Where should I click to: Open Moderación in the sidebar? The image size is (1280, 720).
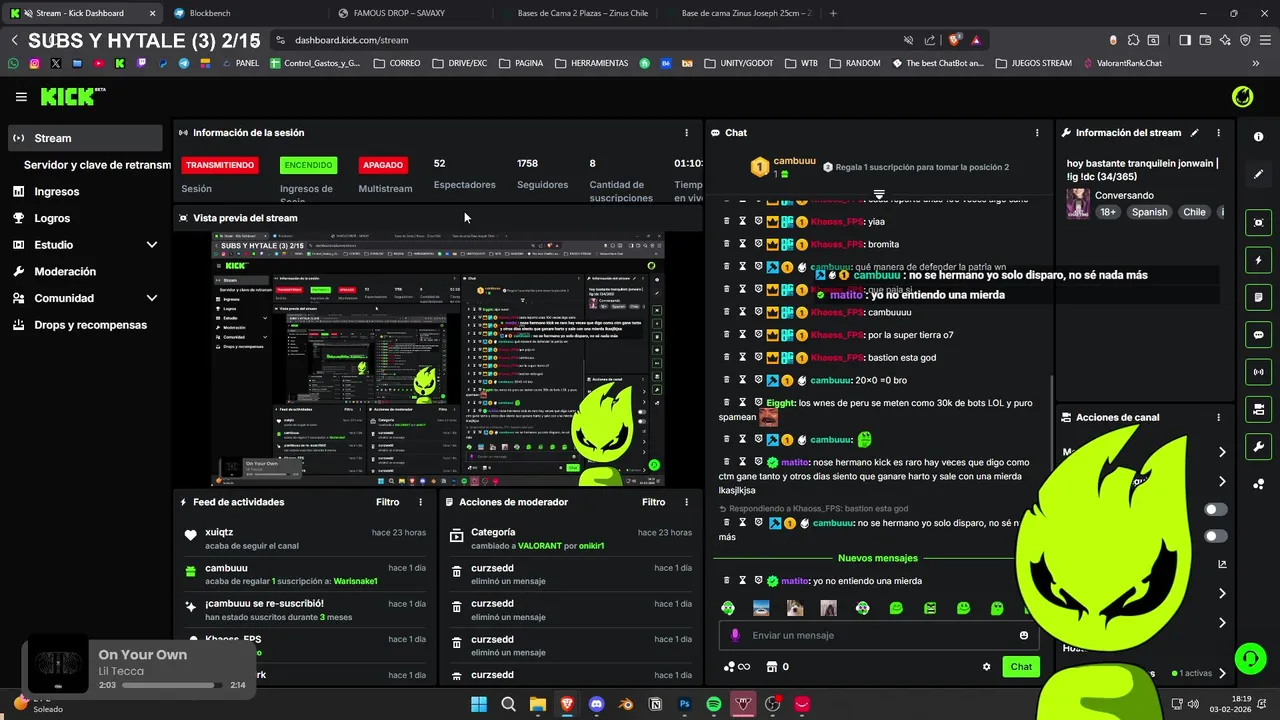click(x=85, y=271)
